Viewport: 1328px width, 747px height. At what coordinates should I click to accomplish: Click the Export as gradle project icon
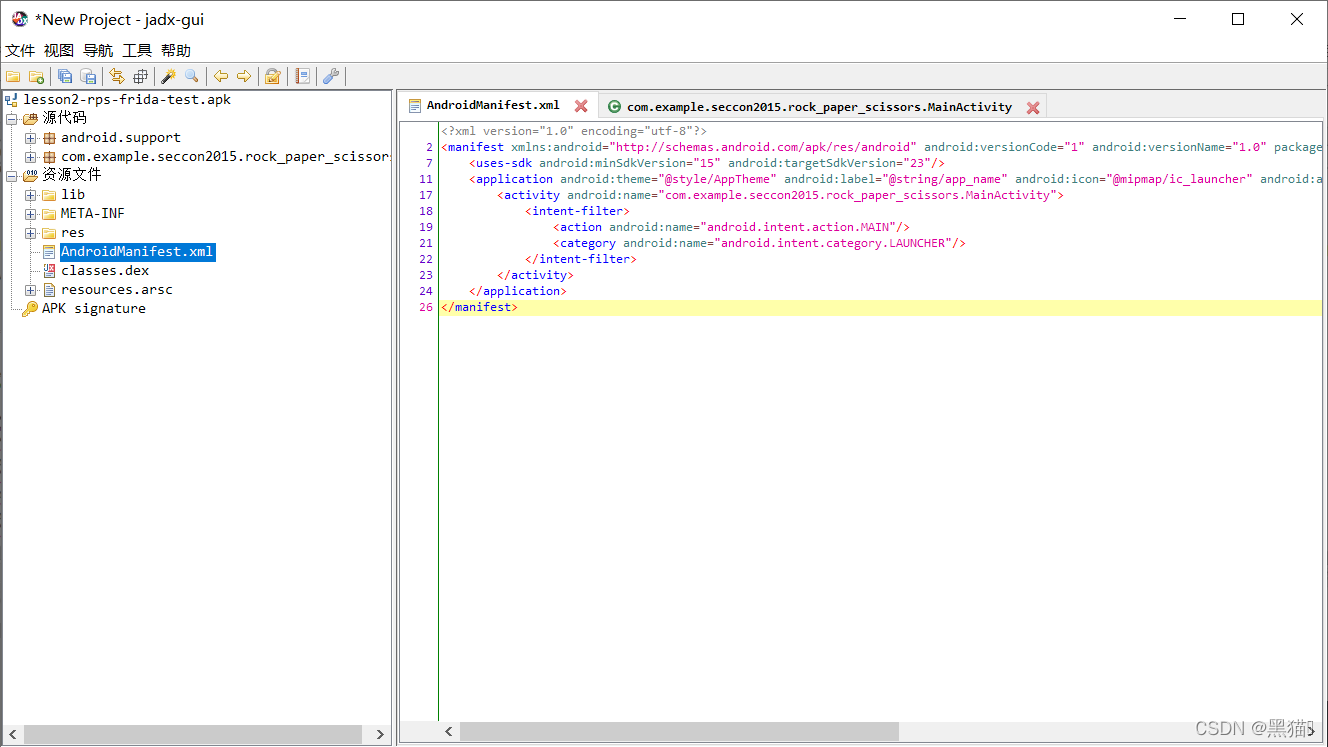[88, 76]
